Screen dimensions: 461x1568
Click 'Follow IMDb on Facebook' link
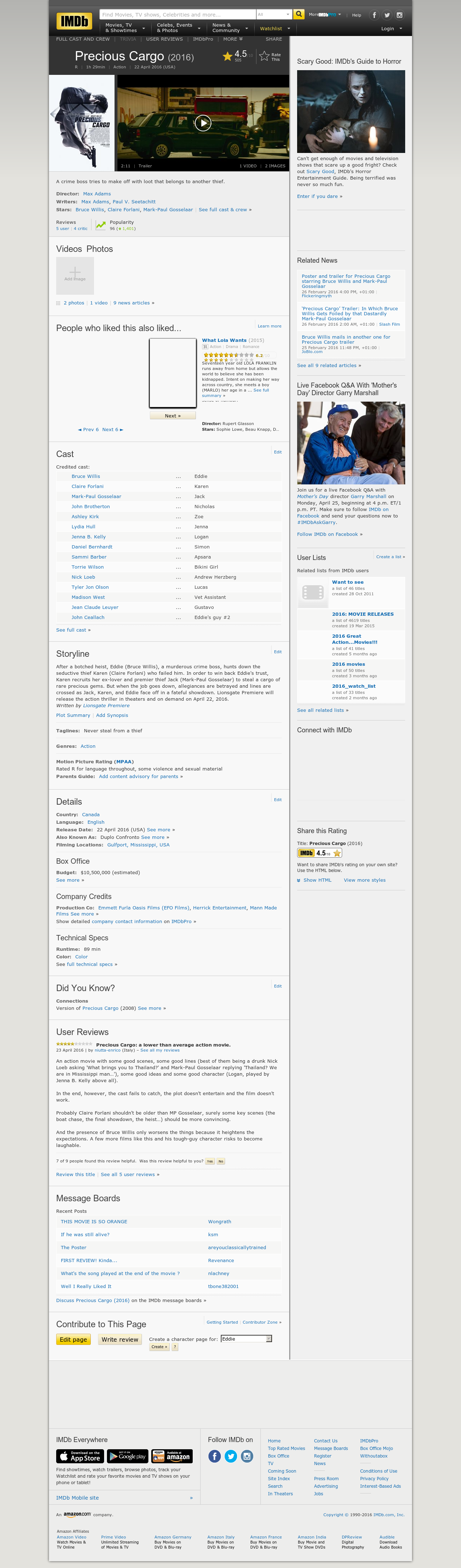click(328, 534)
